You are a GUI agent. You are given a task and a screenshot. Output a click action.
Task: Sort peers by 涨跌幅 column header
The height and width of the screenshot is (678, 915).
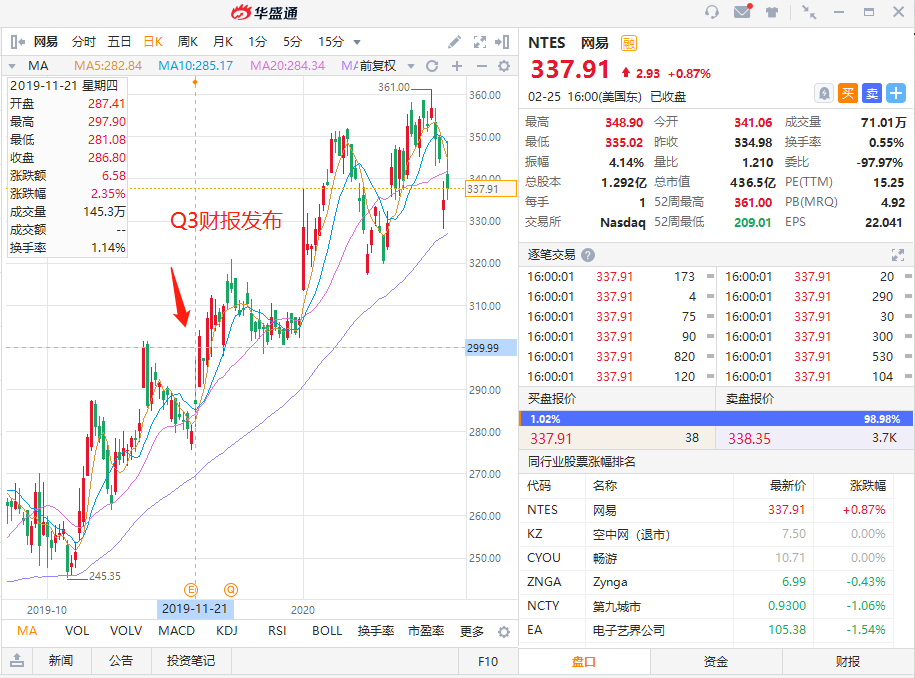coord(868,485)
